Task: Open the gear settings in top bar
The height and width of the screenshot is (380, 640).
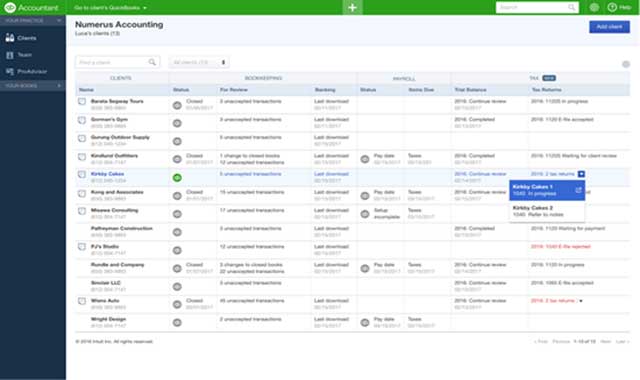Action: tap(594, 7)
